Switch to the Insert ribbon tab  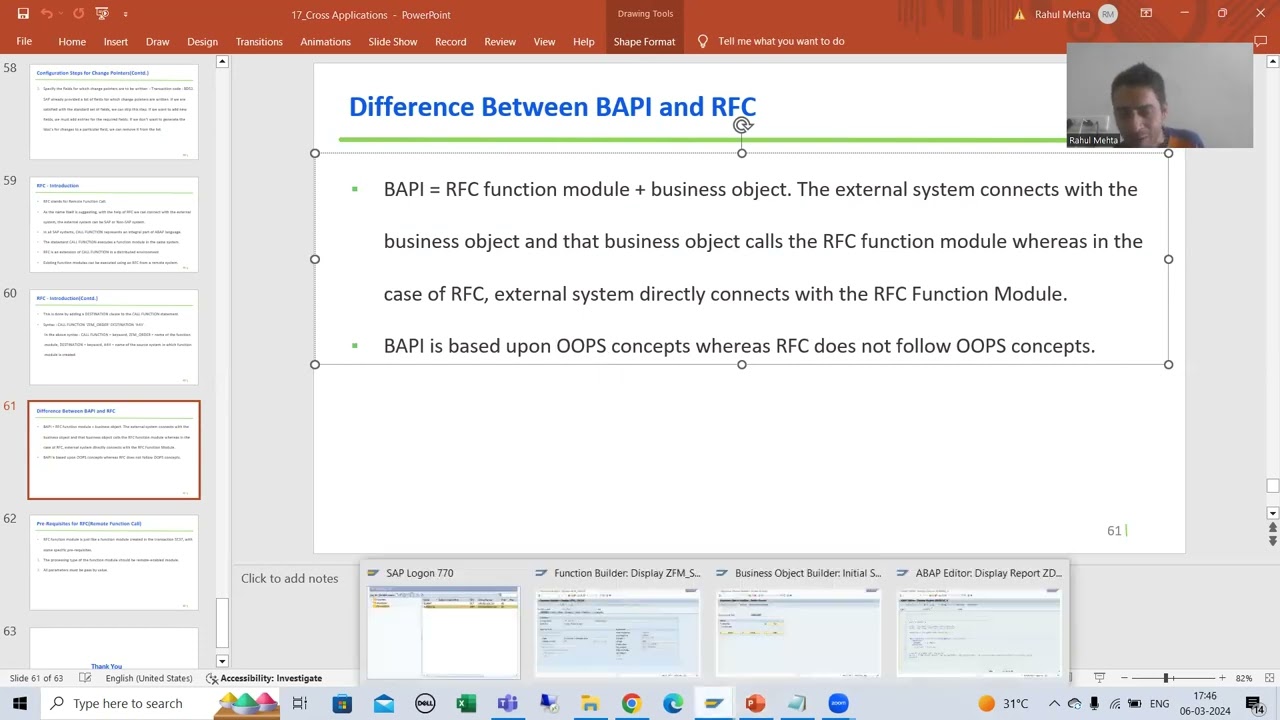115,41
